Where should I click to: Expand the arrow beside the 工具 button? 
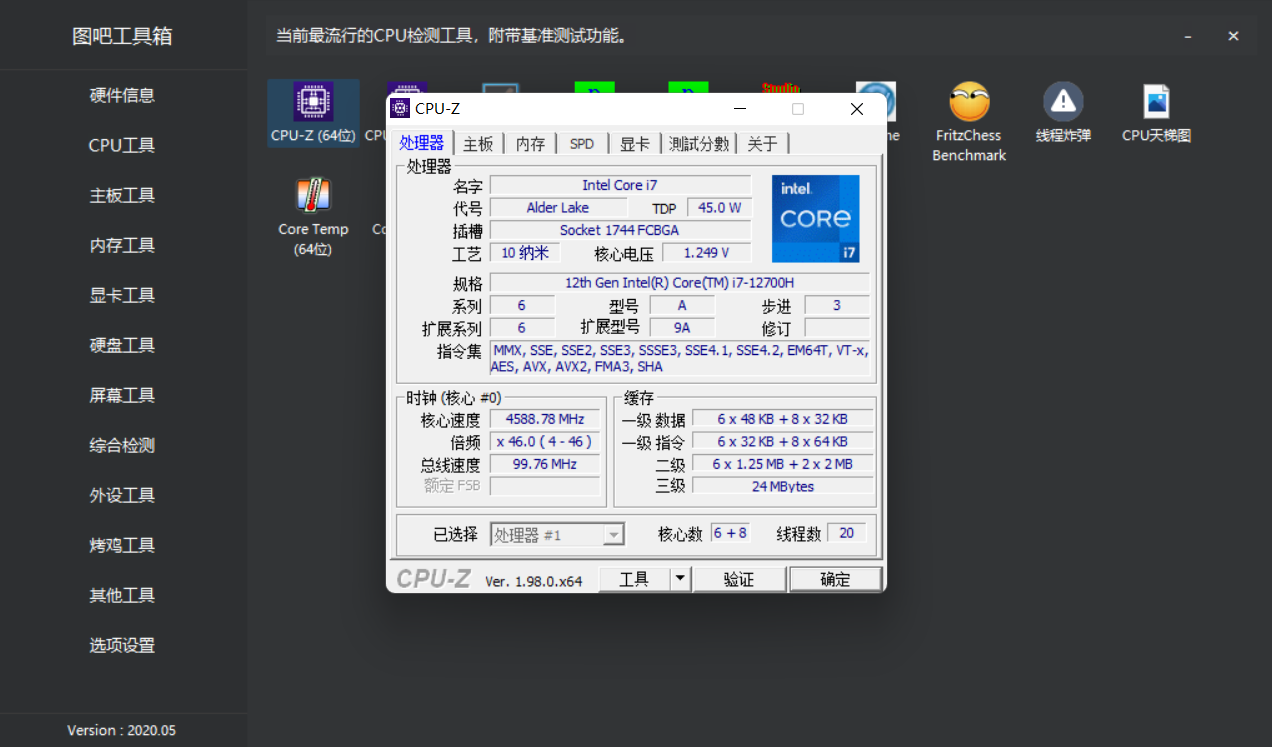680,579
